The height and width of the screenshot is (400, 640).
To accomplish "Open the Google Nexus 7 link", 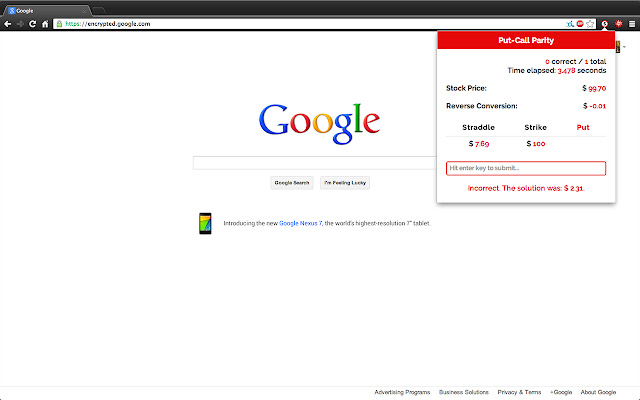I will (x=300, y=223).
